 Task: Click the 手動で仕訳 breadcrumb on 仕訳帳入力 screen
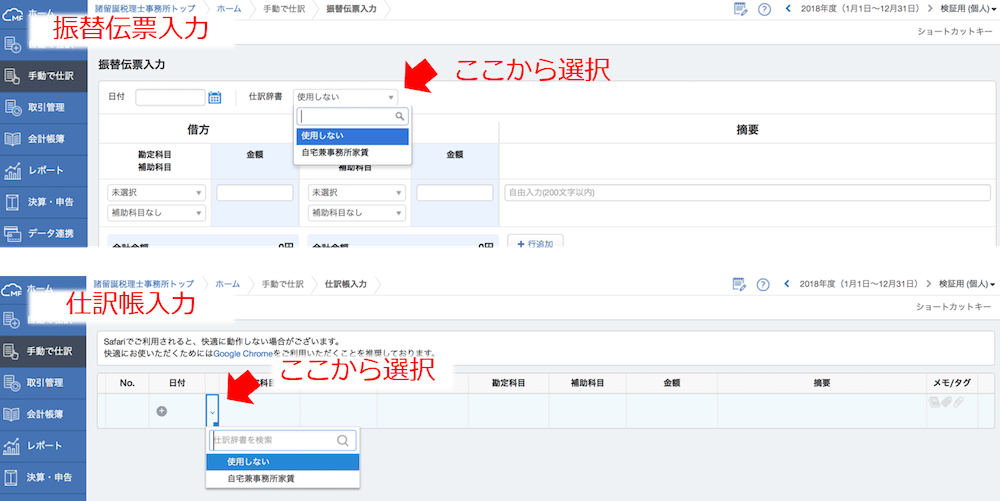pos(283,284)
